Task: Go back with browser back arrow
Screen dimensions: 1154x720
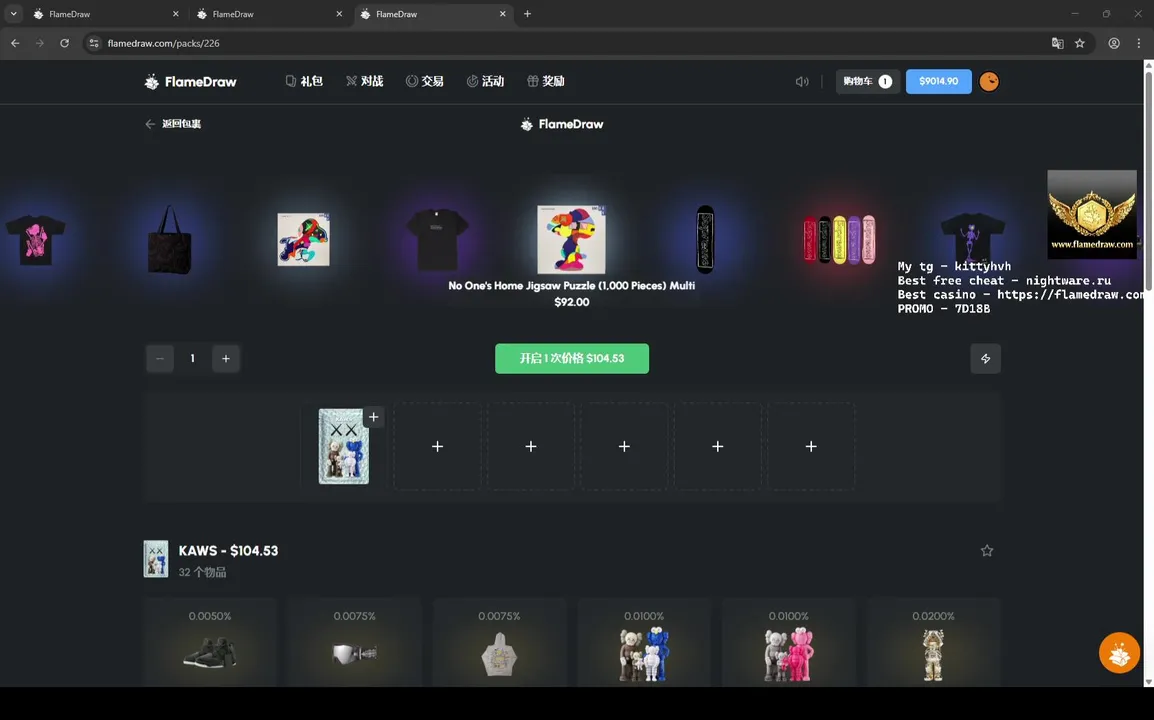Action: [15, 43]
